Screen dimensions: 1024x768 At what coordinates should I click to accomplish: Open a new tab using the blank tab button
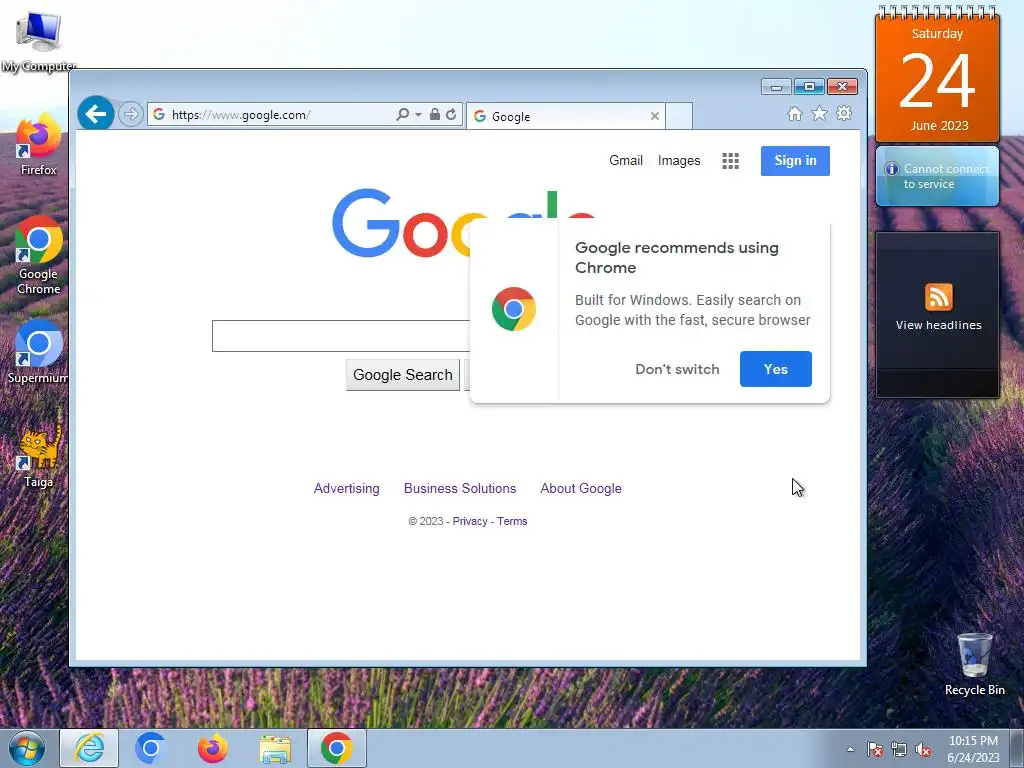tap(679, 116)
